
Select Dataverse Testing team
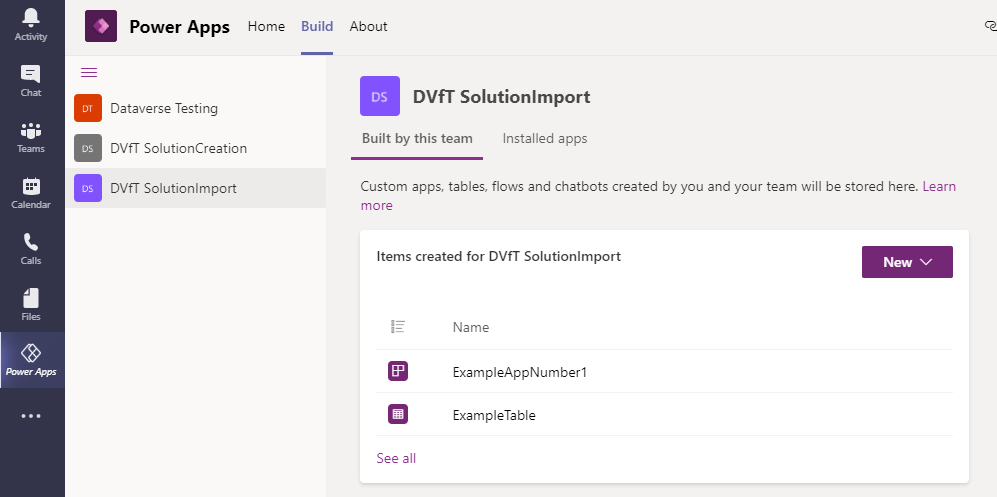[195, 108]
